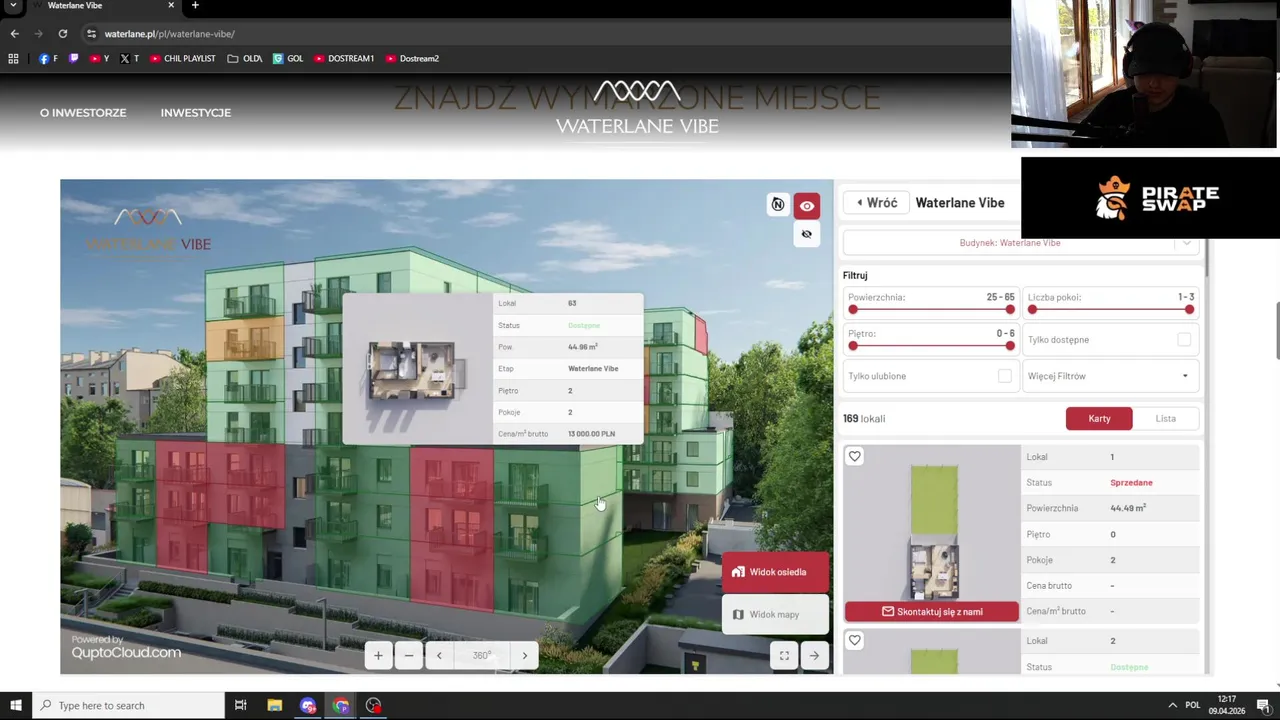Close the Waterlane Vibe tab

[x=171, y=6]
